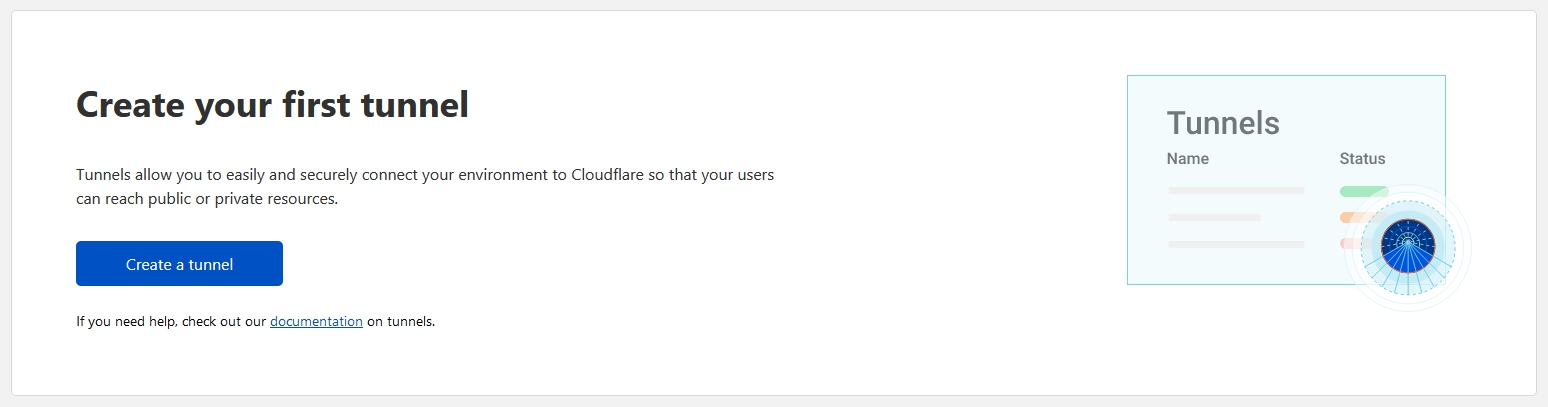Click "can reach public or private resources" line

[207, 199]
